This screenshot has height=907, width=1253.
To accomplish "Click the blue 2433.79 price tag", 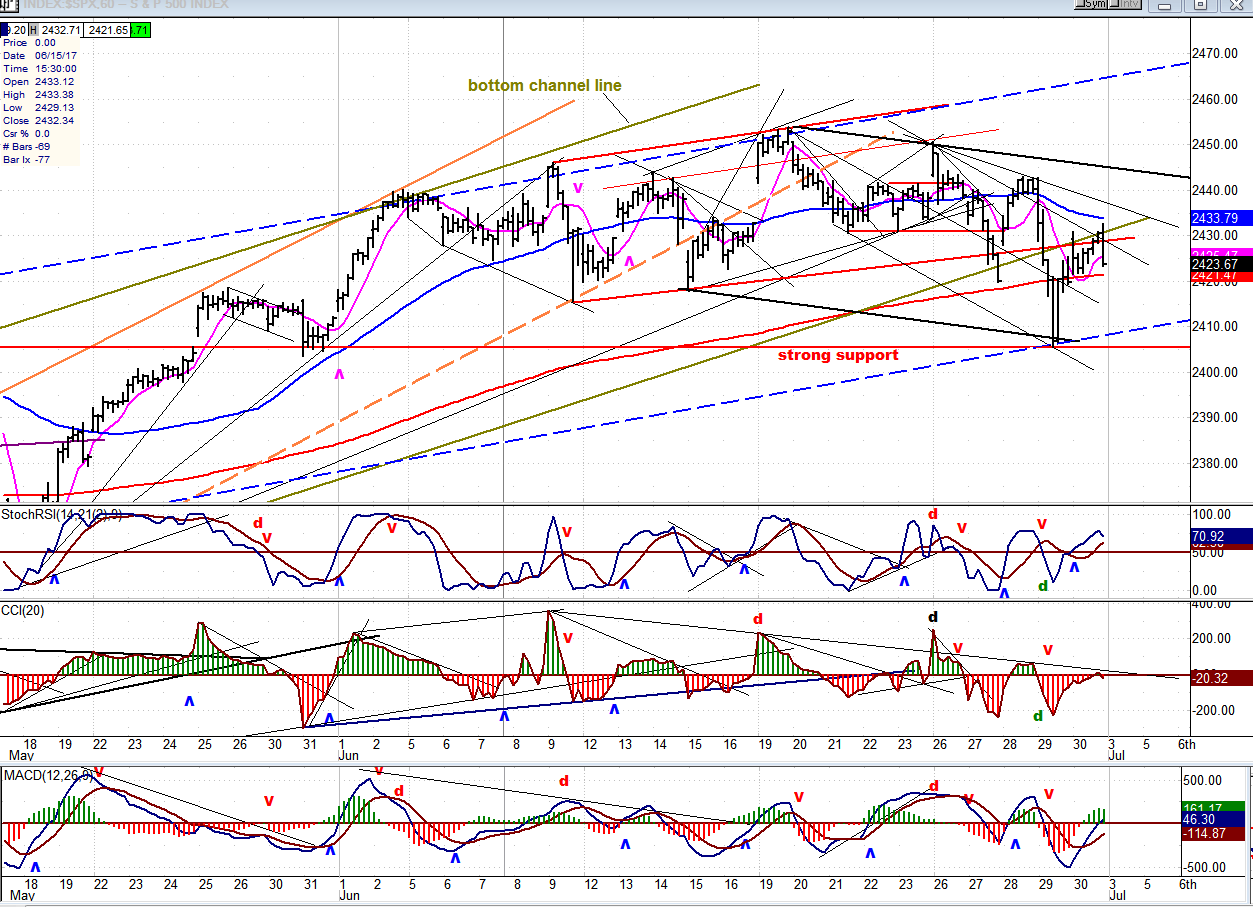I will [1216, 217].
